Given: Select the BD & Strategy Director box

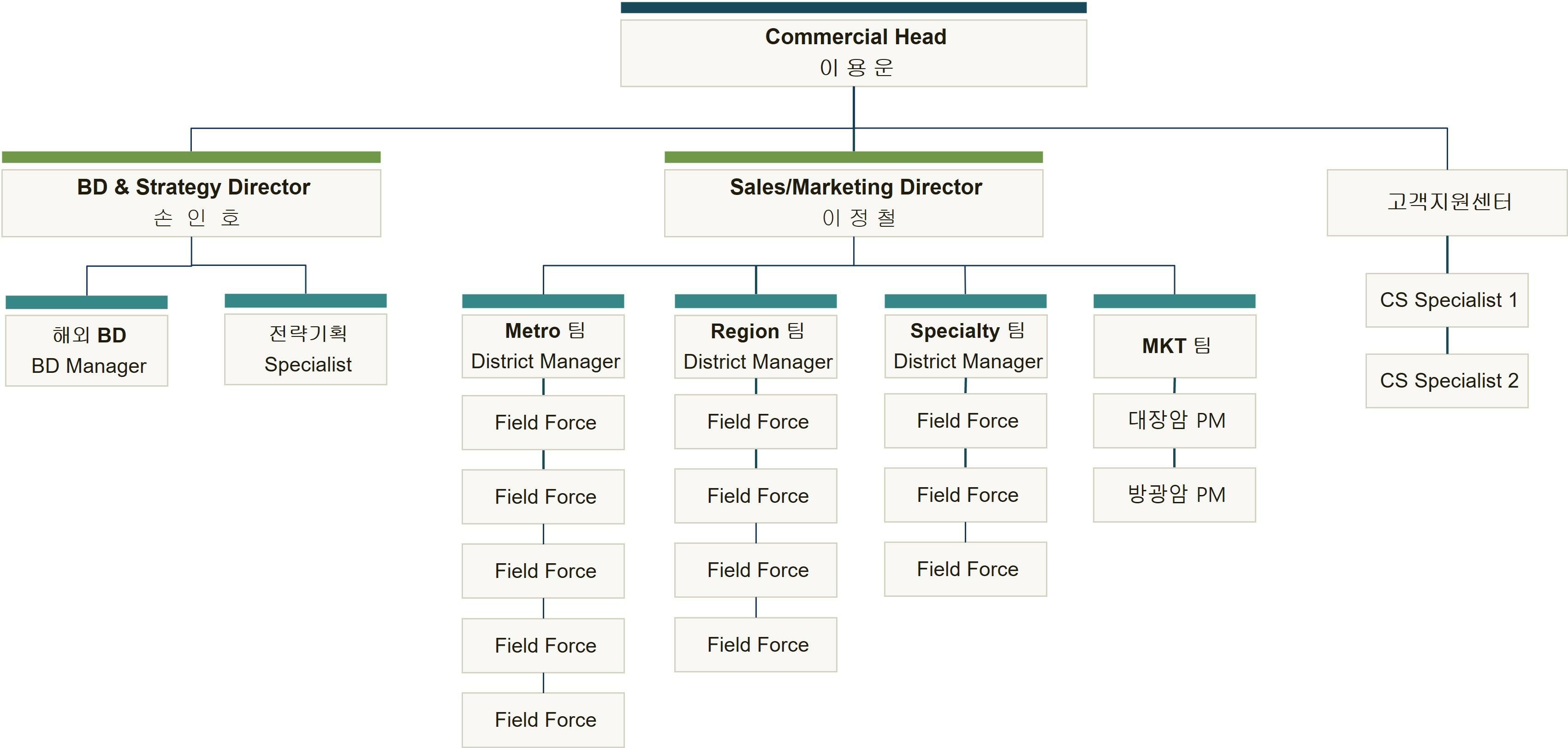Looking at the screenshot, I should pyautogui.click(x=191, y=202).
